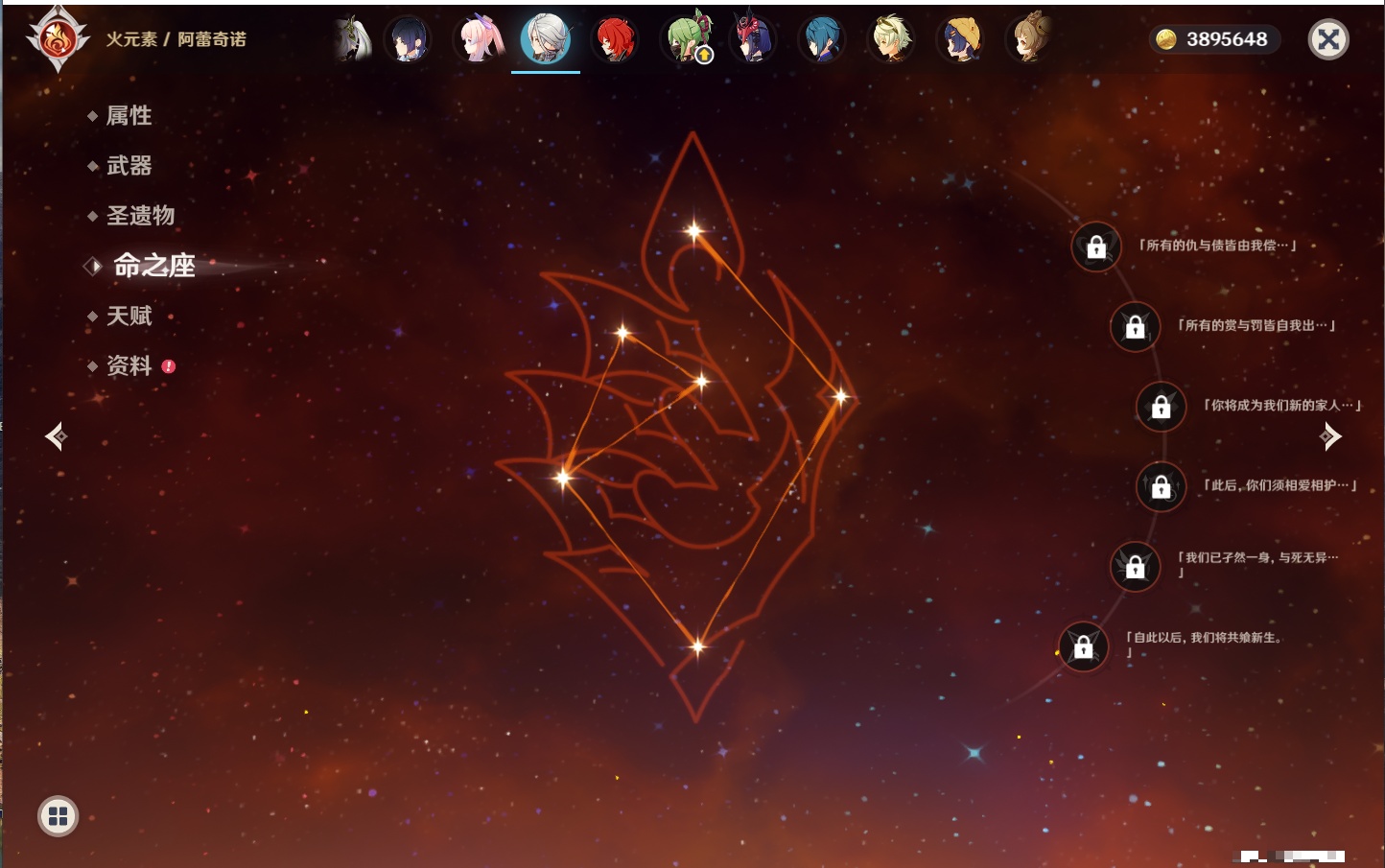Pick the pale-blonde-haired character portrait
This screenshot has height=868, width=1385.
click(x=891, y=39)
